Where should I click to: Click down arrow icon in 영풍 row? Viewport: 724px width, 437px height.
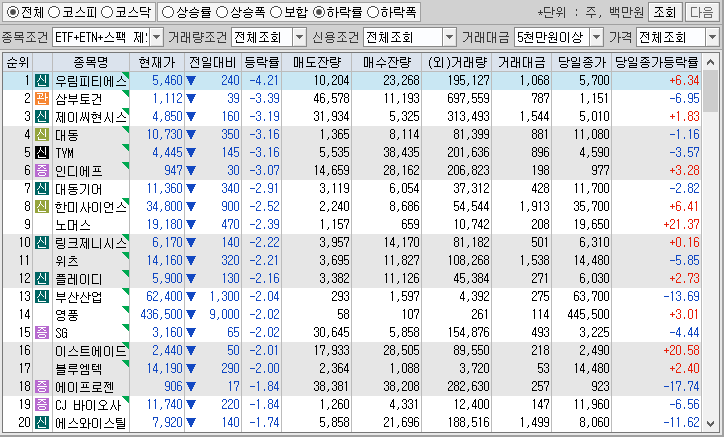coord(191,315)
